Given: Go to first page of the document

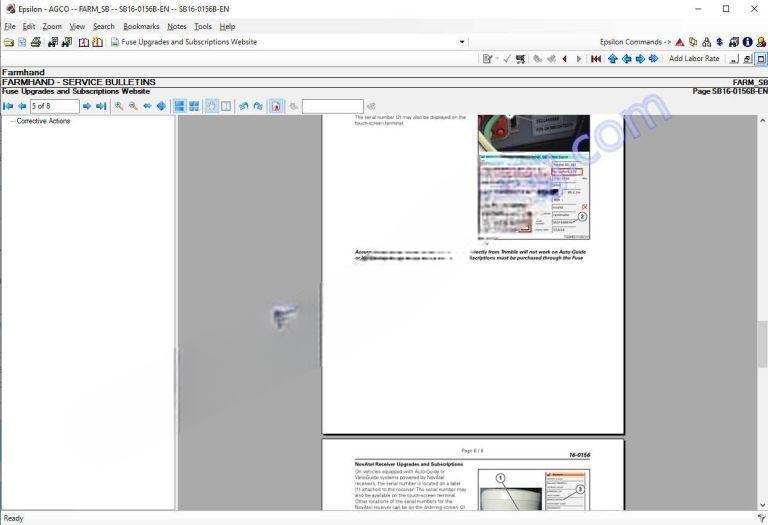Looking at the screenshot, I should (8, 106).
